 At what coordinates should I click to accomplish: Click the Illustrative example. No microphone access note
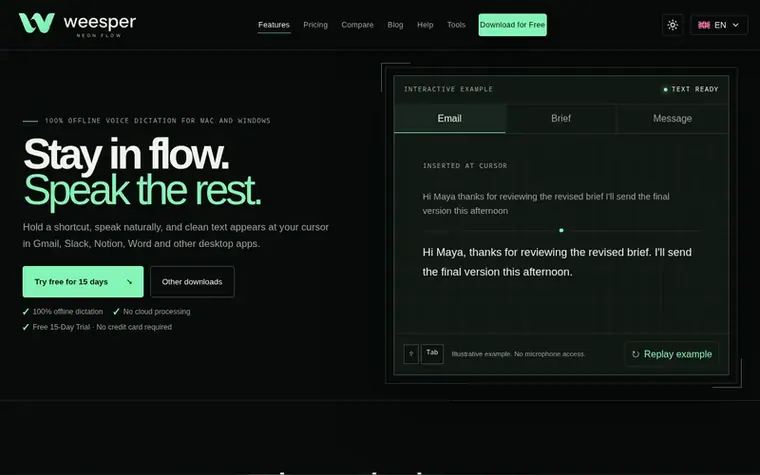coord(518,354)
